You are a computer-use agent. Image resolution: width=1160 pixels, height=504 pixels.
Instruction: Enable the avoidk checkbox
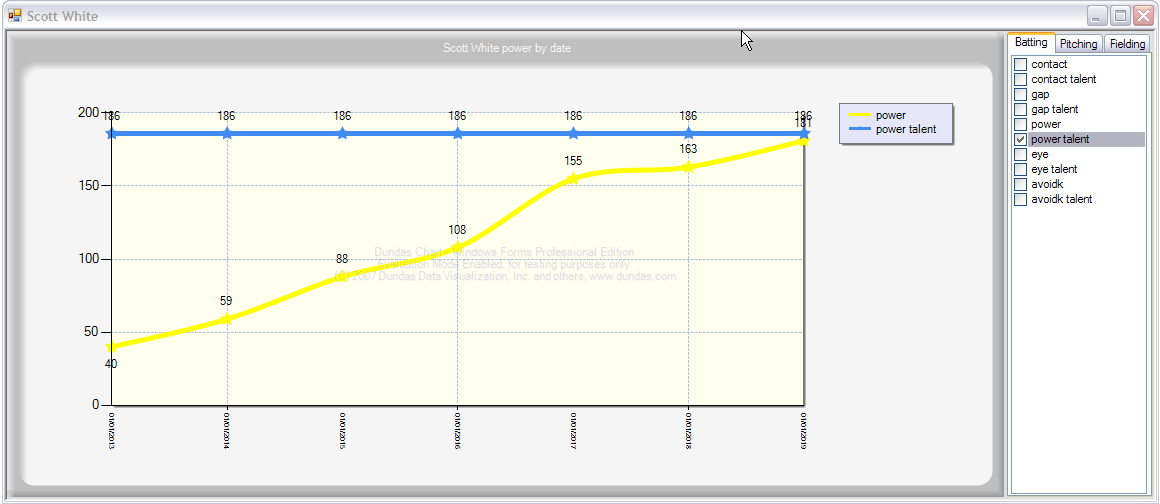pyautogui.click(x=1020, y=184)
